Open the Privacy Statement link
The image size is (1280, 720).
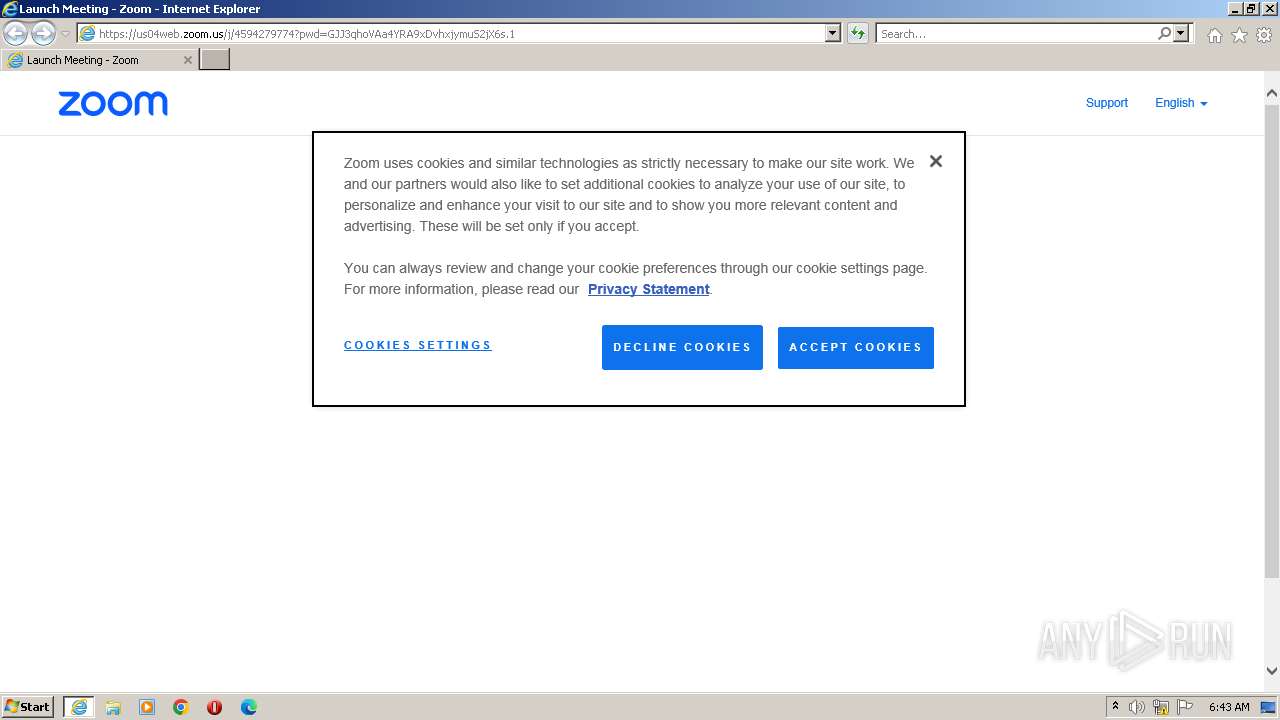649,289
